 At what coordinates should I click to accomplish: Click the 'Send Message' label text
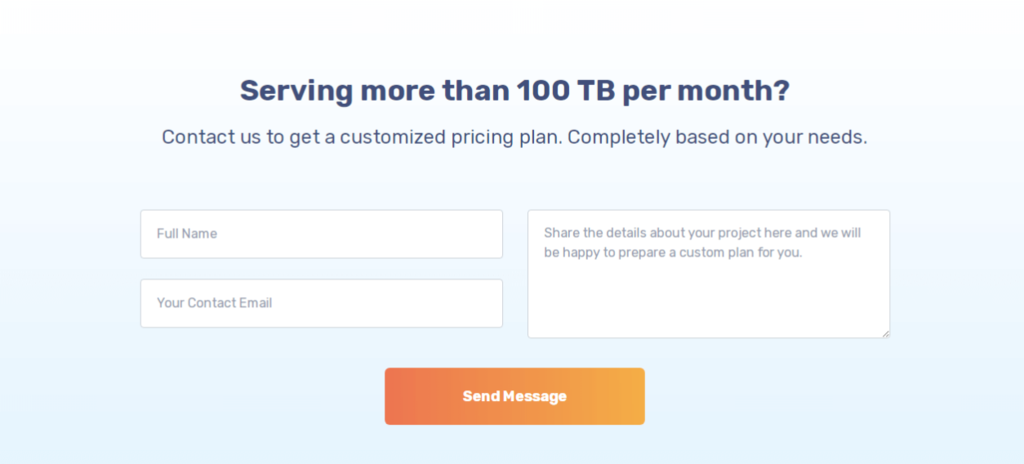tap(514, 396)
